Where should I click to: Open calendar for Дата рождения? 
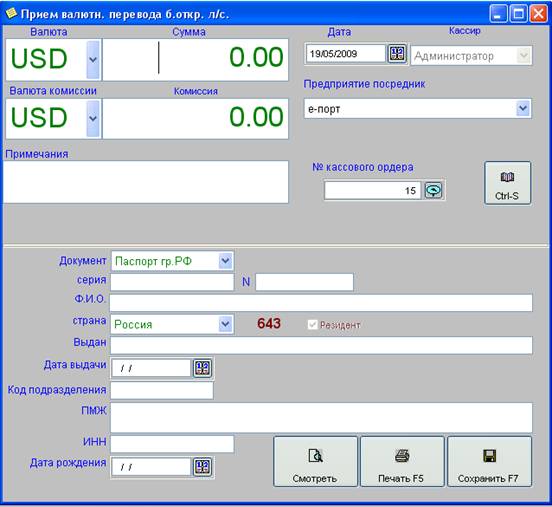(x=202, y=467)
